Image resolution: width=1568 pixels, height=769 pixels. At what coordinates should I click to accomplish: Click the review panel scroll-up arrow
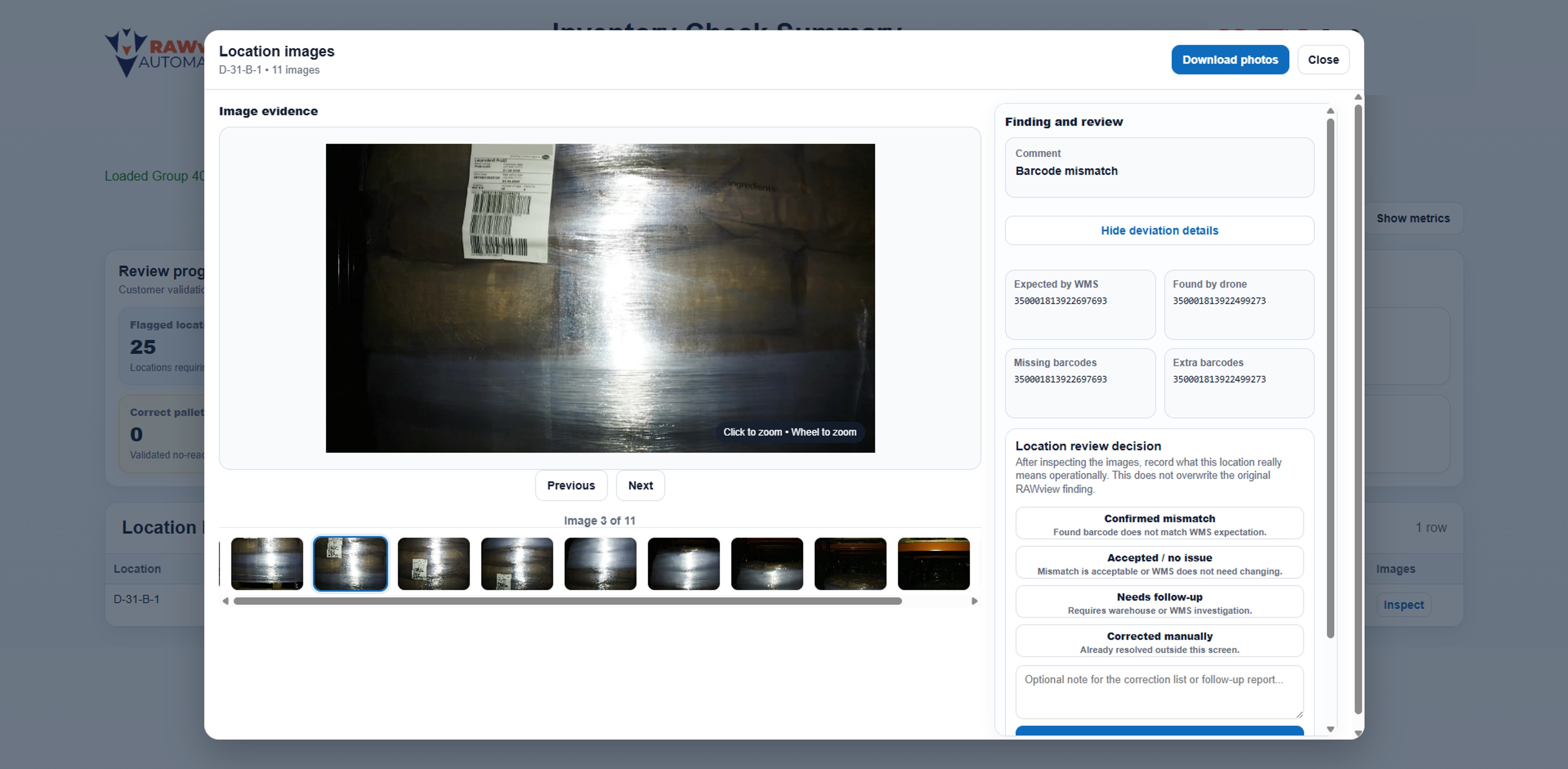pos(1331,111)
